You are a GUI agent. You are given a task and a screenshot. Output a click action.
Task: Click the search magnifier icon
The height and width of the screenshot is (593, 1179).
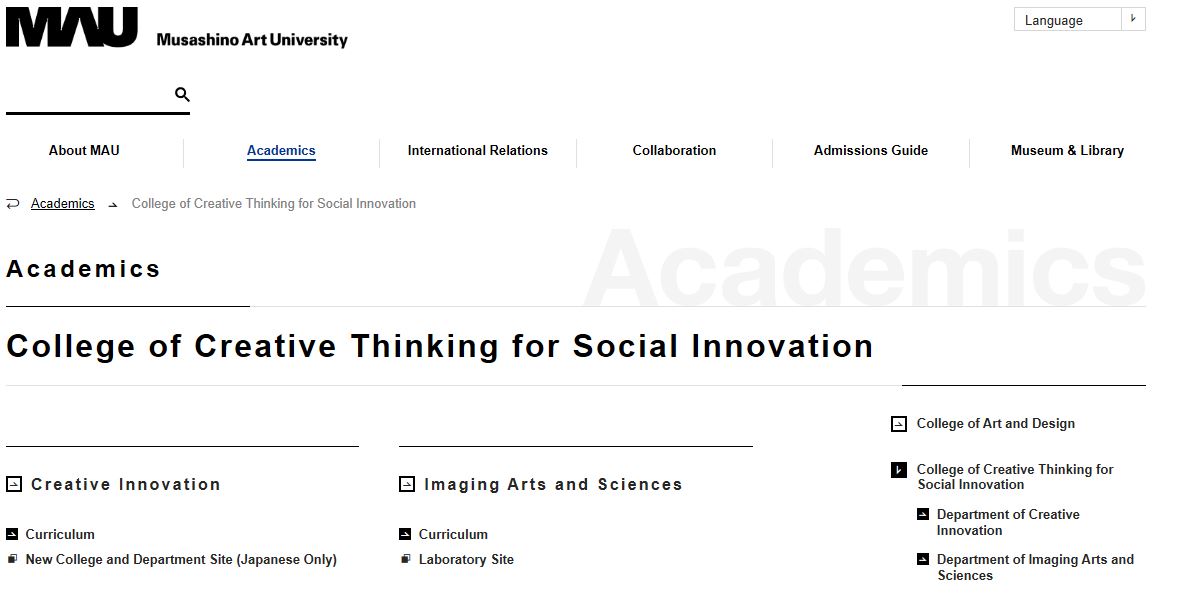182,95
